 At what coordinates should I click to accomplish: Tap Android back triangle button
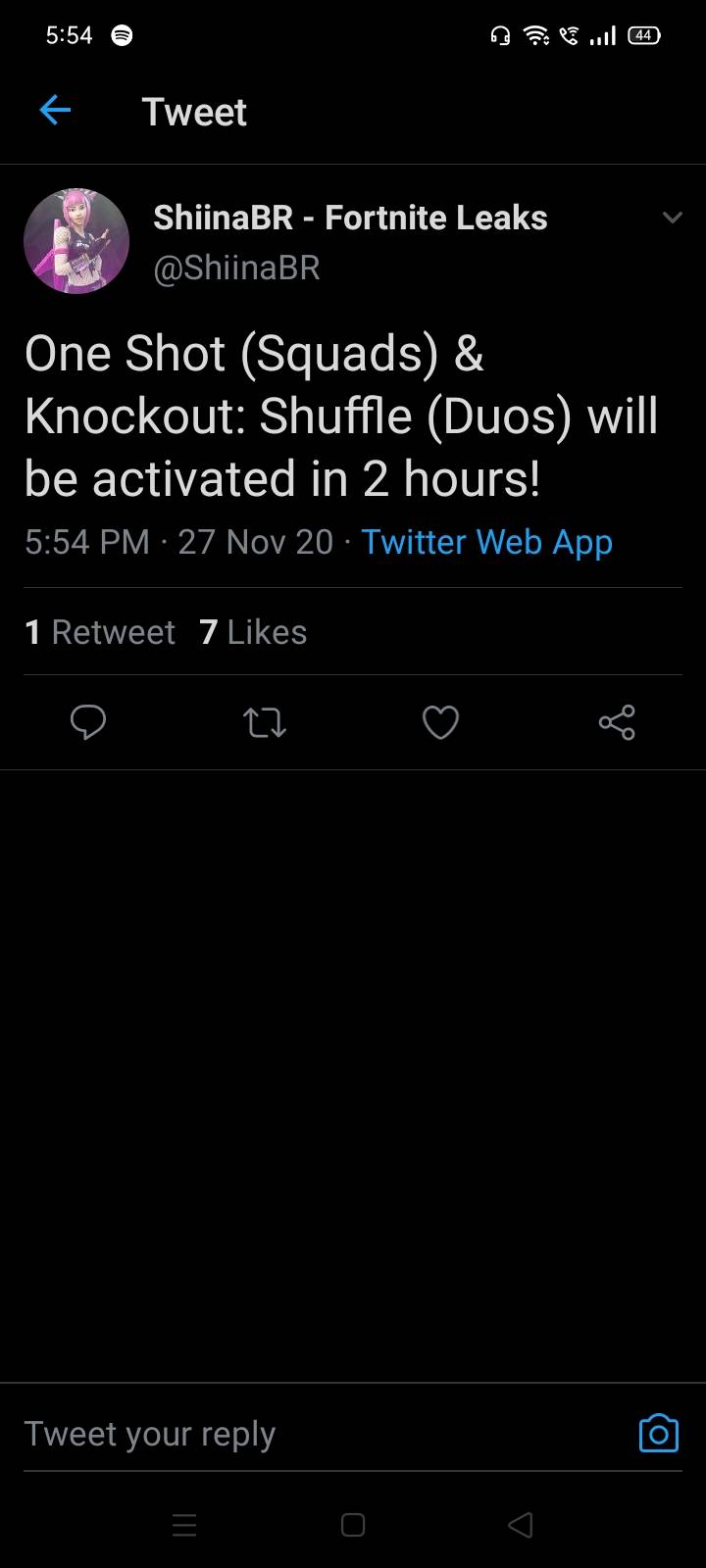pos(521,1525)
